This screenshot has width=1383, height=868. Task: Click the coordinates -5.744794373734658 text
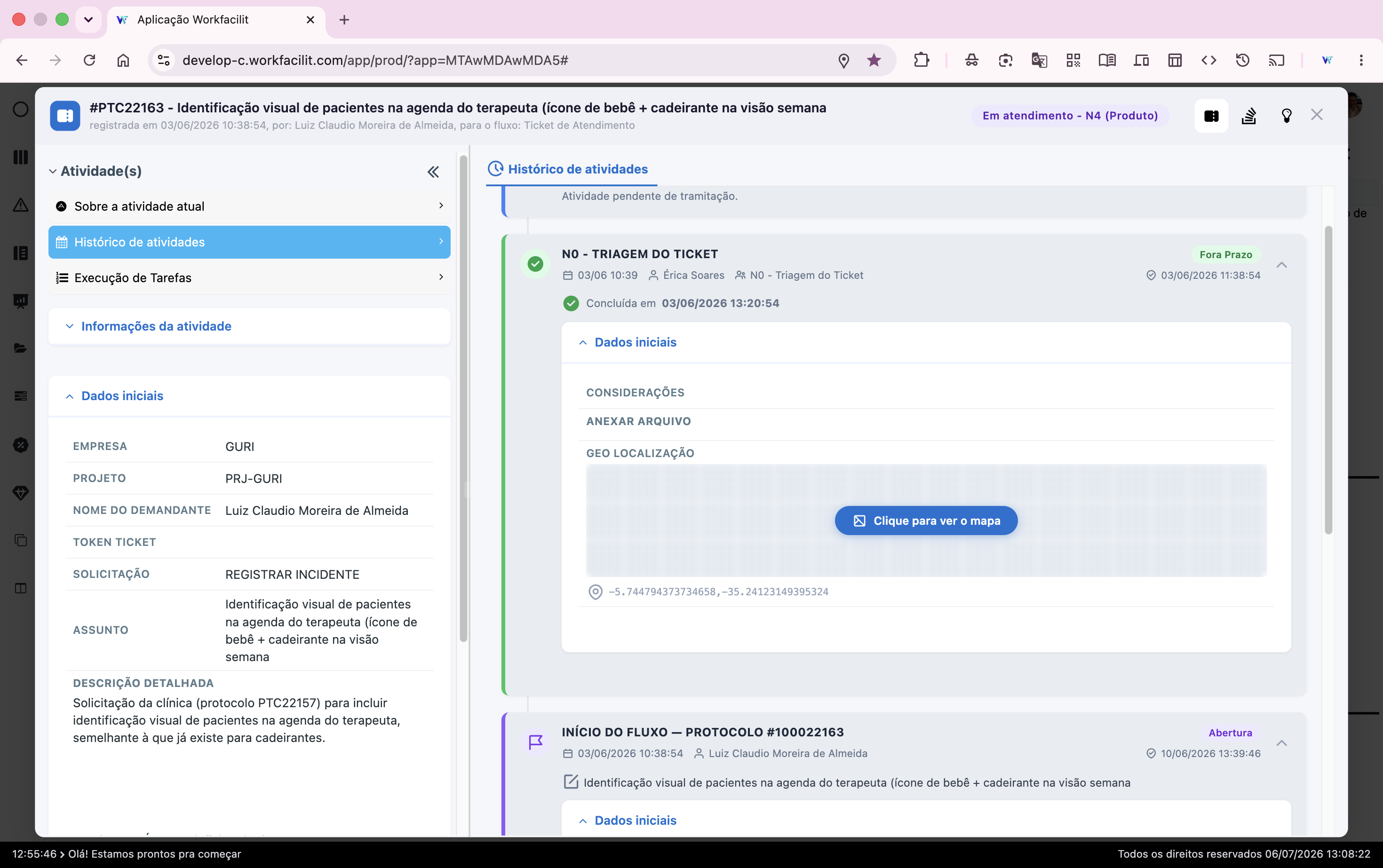(718, 592)
